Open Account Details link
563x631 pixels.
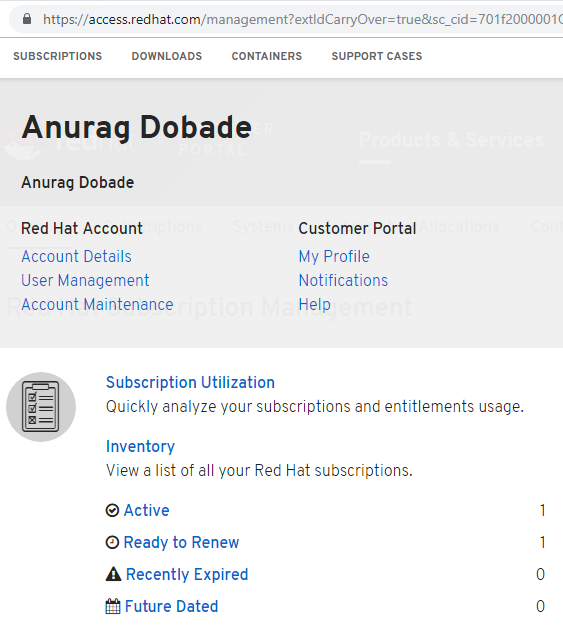click(76, 256)
